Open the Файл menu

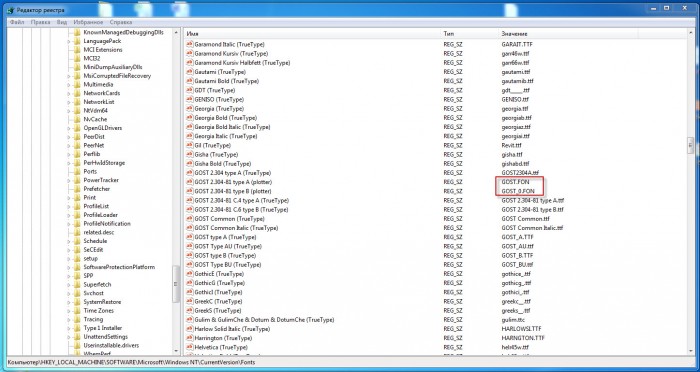(17, 22)
